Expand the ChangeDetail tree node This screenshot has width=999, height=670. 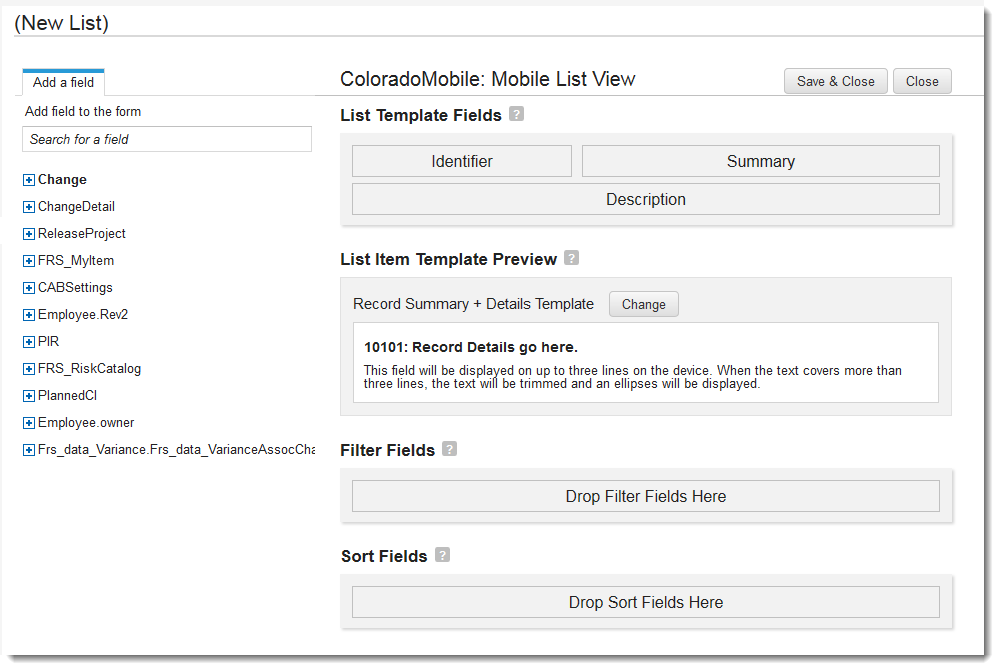tap(29, 207)
